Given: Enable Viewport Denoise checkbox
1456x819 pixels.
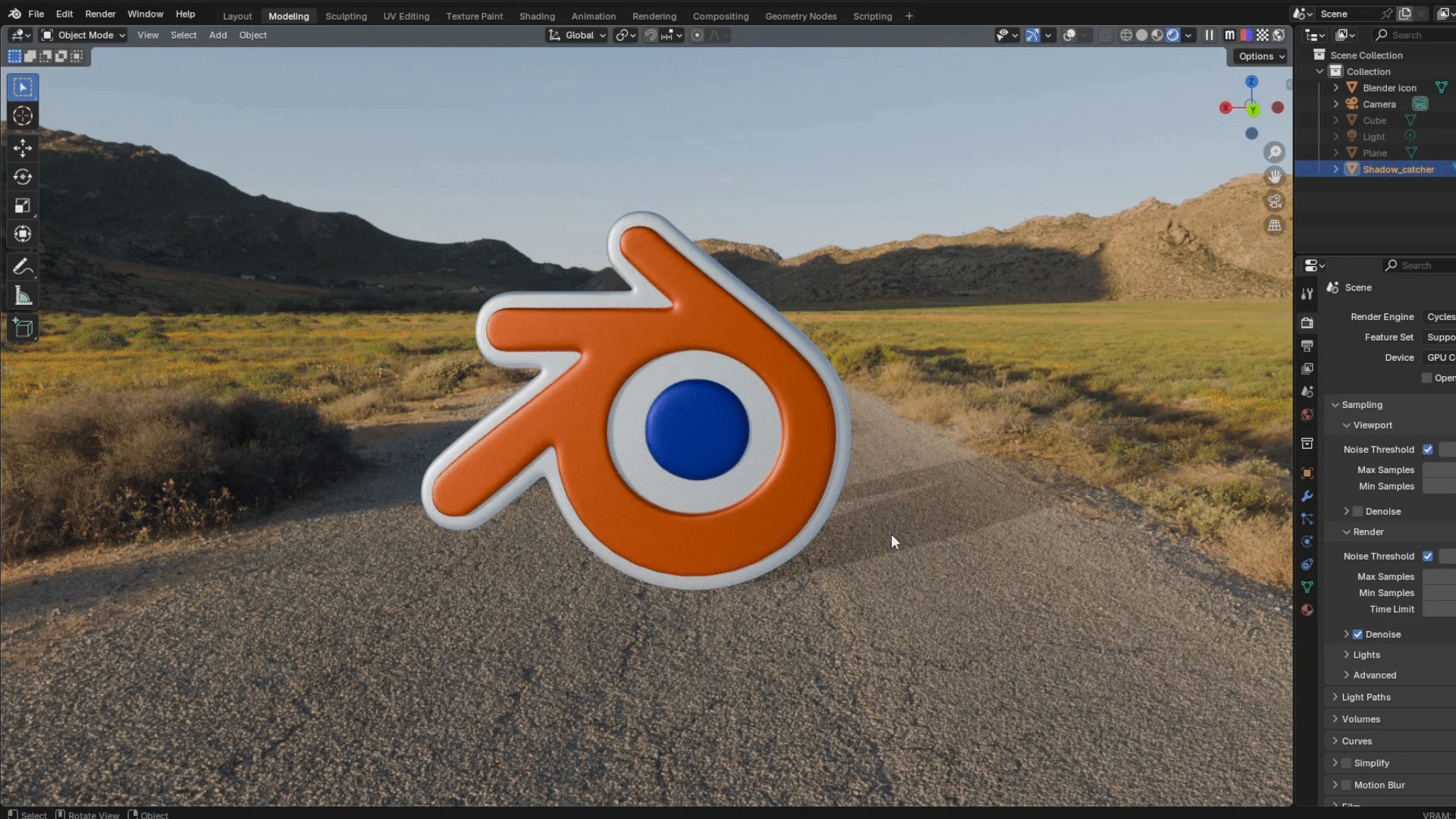Looking at the screenshot, I should click(1358, 512).
